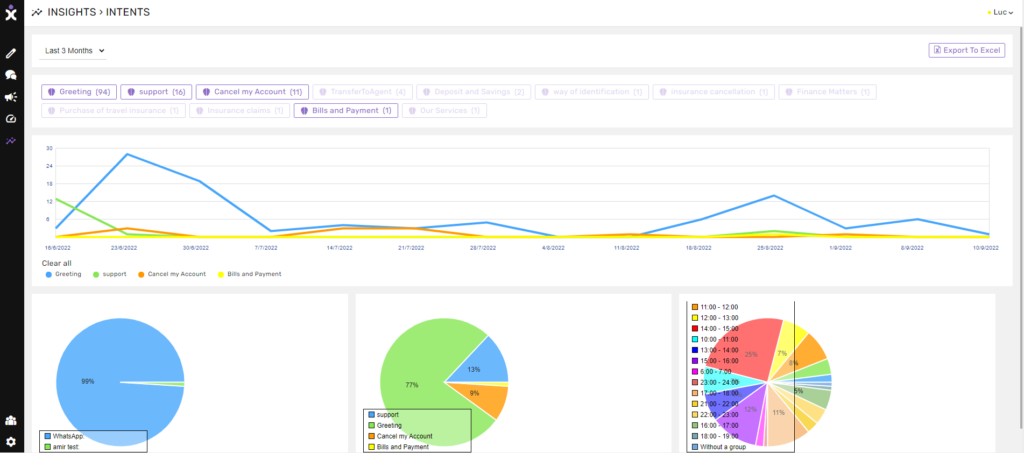Click 16:00 - 17:00 in hours legend

coord(714,426)
